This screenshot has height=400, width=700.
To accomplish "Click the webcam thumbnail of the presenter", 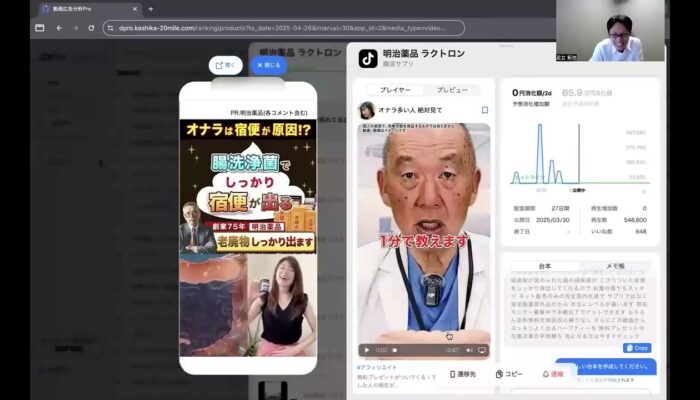I will click(x=610, y=30).
